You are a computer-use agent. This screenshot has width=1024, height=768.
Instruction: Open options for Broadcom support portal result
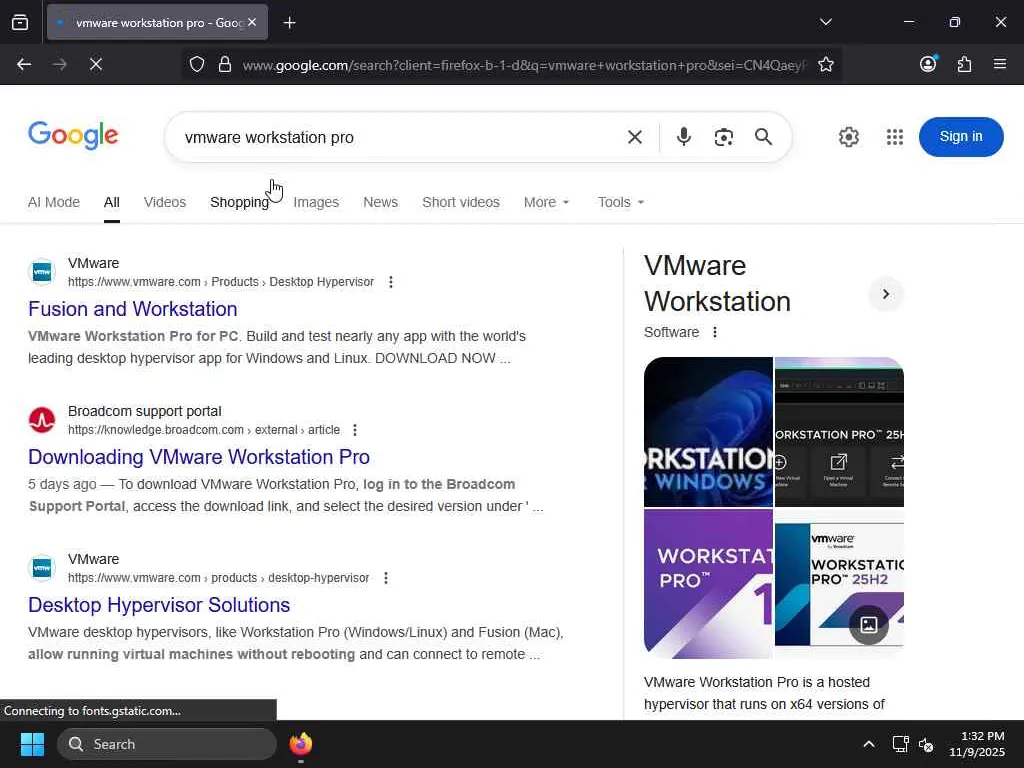[x=355, y=430]
